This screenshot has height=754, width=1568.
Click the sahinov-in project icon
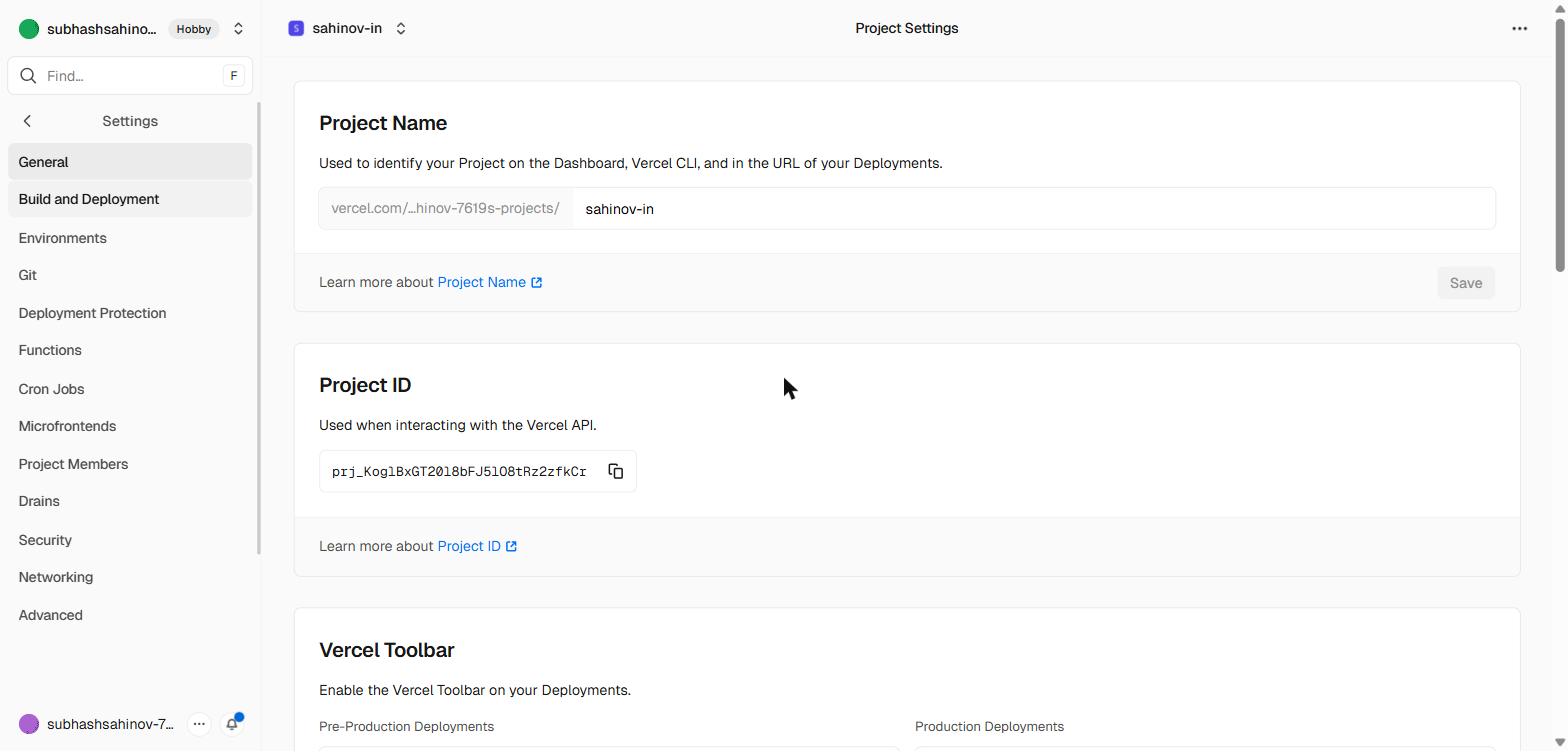296,28
